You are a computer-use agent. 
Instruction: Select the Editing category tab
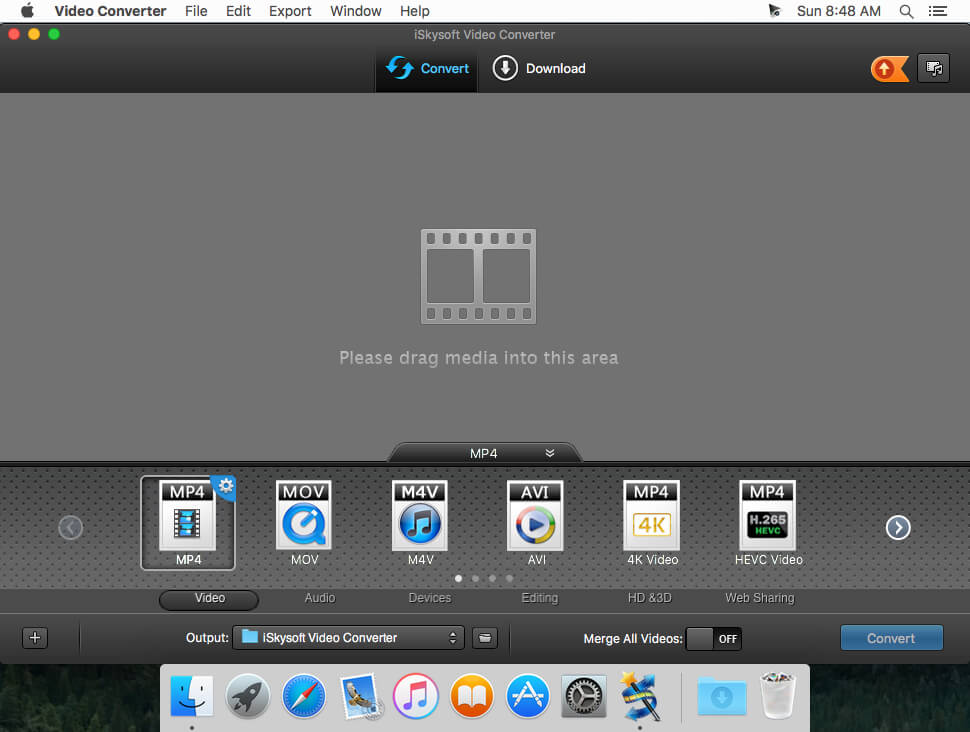pos(539,598)
